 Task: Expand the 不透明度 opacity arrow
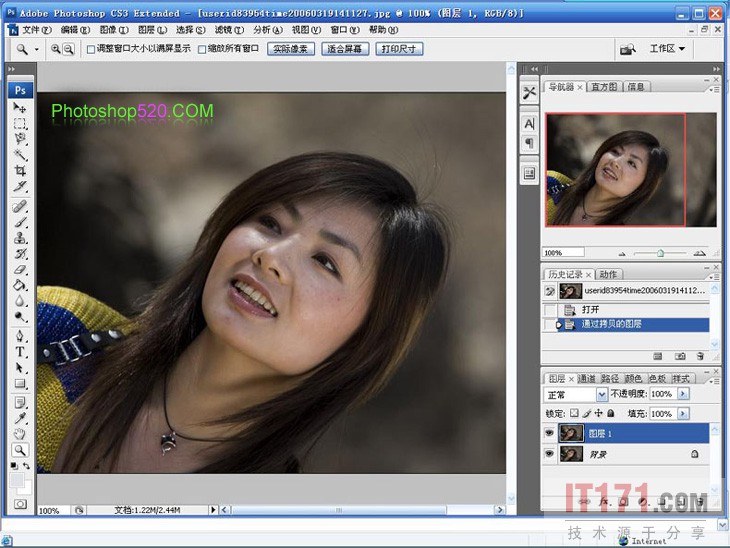(684, 395)
